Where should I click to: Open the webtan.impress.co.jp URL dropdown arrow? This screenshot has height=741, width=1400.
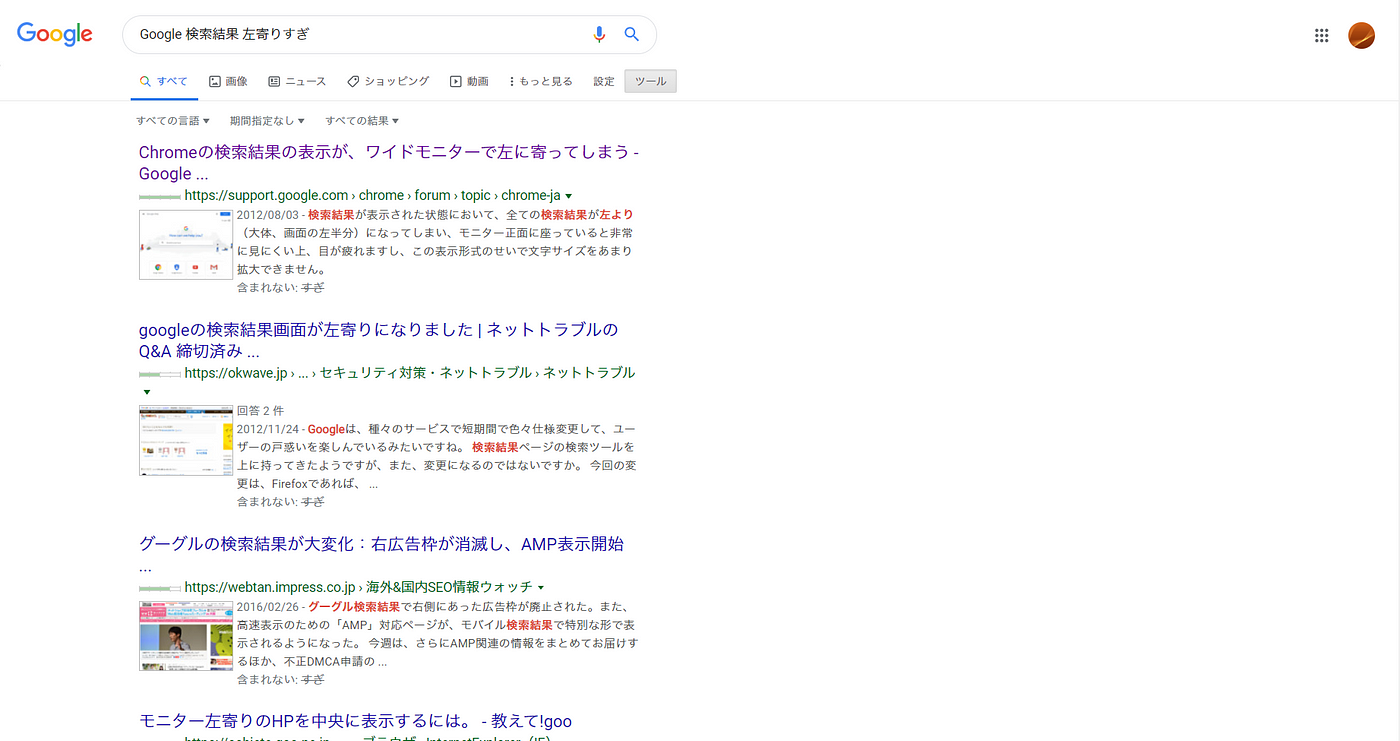point(541,587)
